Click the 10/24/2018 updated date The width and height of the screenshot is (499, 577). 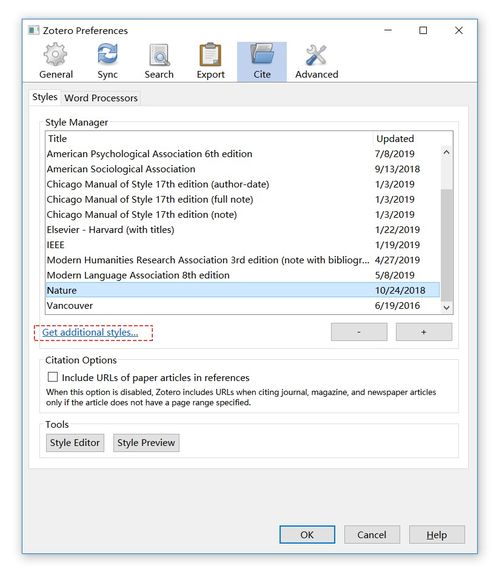[x=400, y=290]
